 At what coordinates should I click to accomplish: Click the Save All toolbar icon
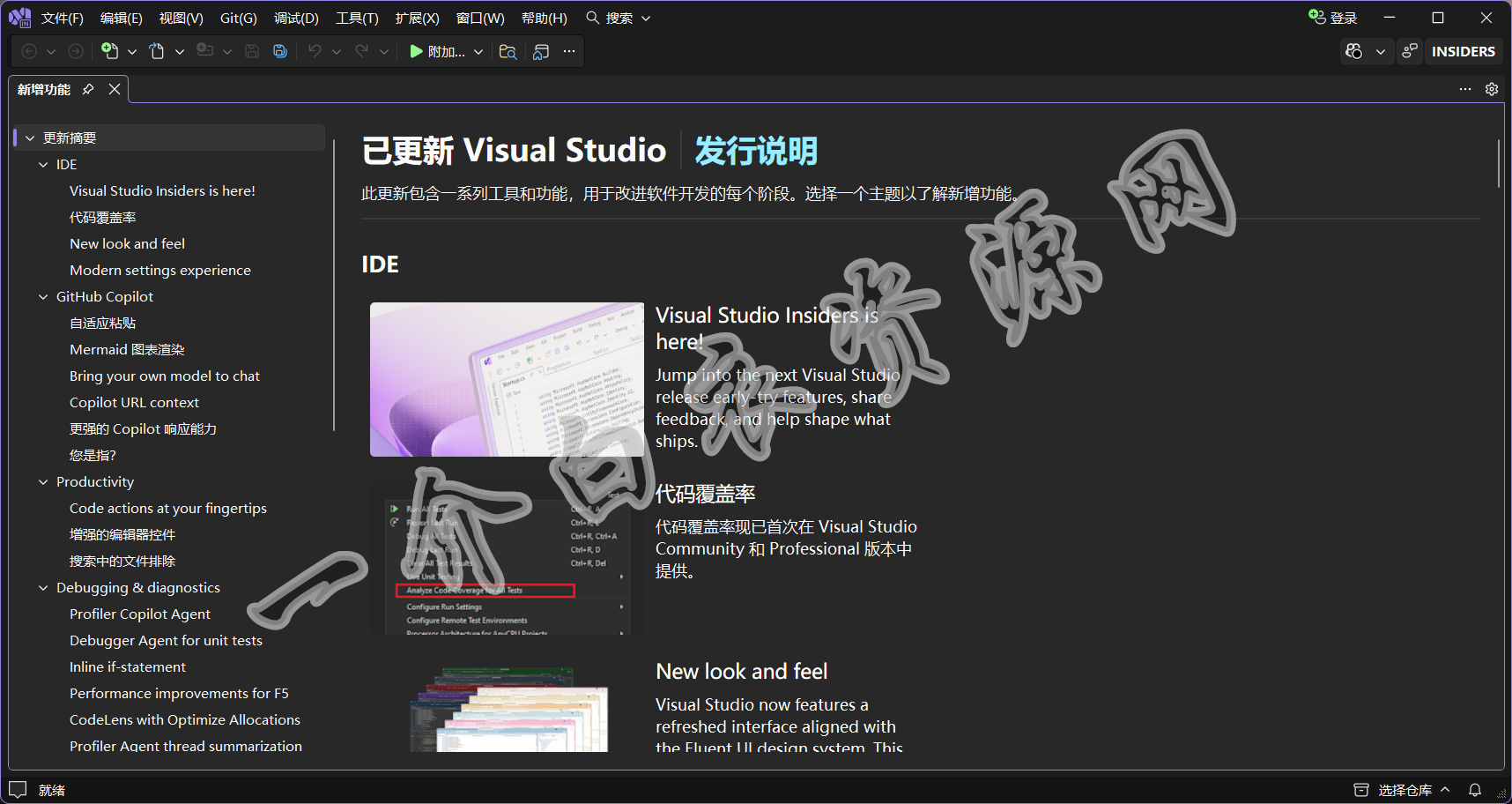tap(280, 51)
